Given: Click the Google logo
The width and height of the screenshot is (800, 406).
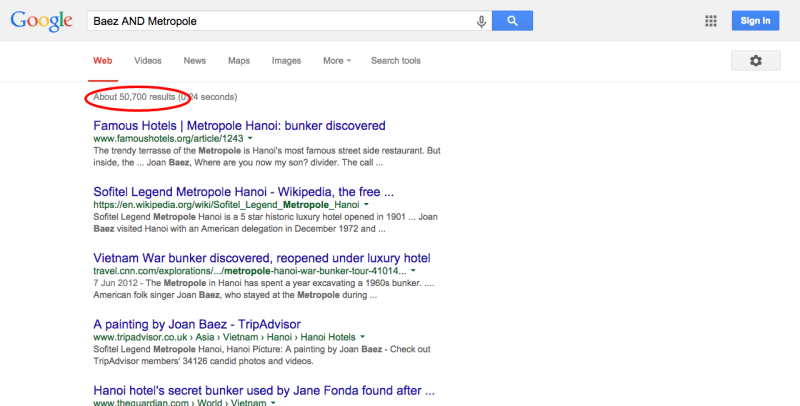Looking at the screenshot, I should tap(42, 20).
